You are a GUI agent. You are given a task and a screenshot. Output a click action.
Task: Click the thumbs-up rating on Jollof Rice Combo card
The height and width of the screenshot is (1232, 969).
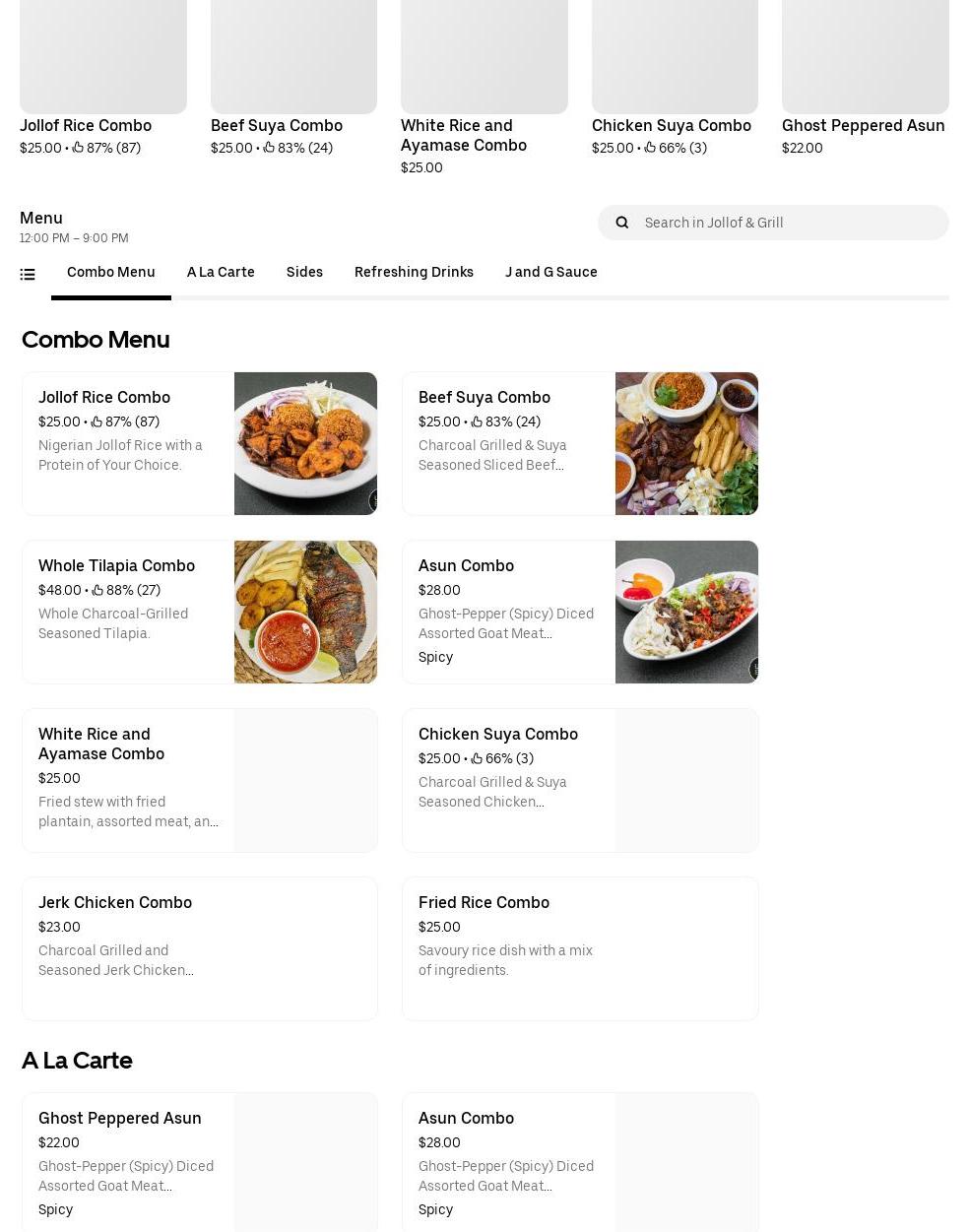[125, 421]
